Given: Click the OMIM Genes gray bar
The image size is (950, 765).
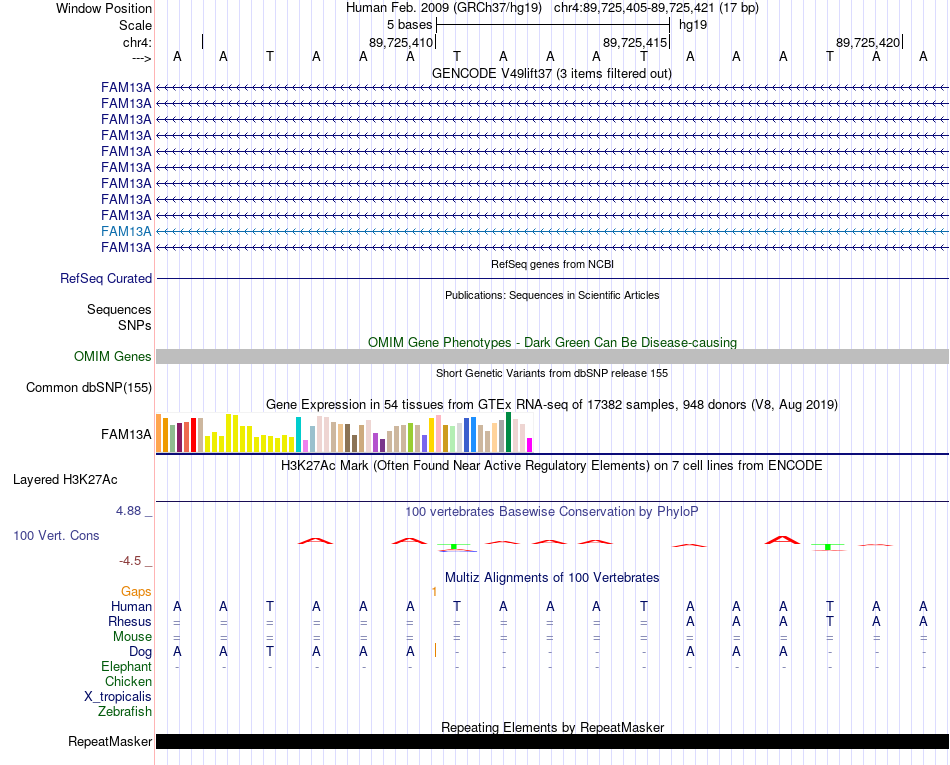Looking at the screenshot, I should pos(552,356).
